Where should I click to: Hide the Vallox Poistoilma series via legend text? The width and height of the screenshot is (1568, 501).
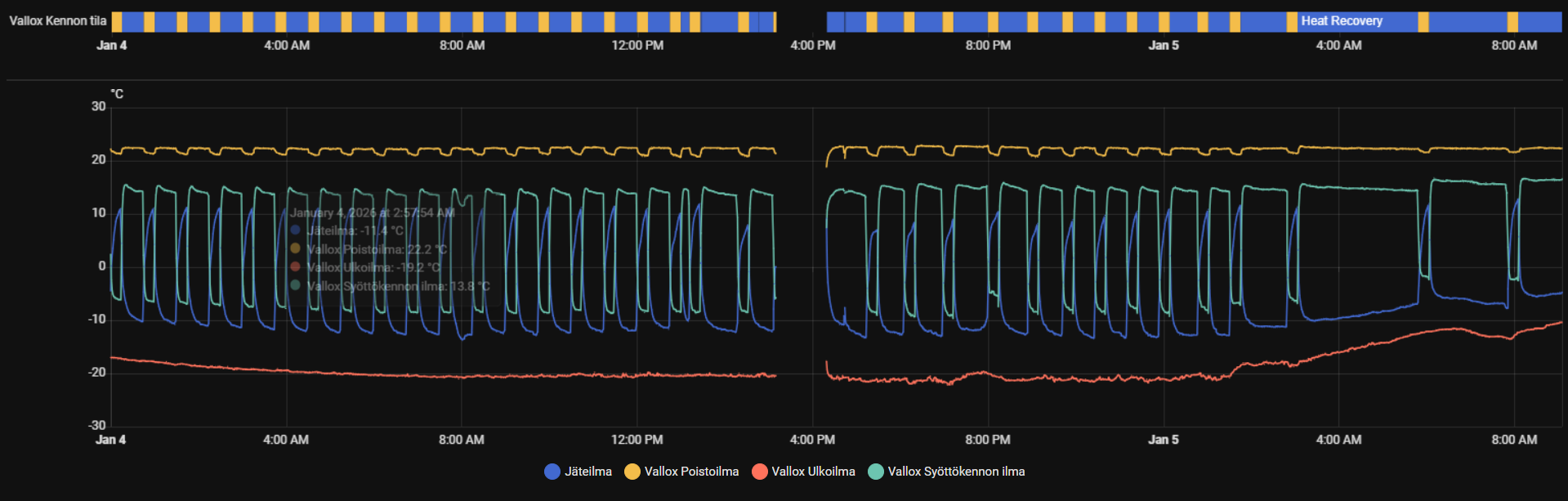691,472
